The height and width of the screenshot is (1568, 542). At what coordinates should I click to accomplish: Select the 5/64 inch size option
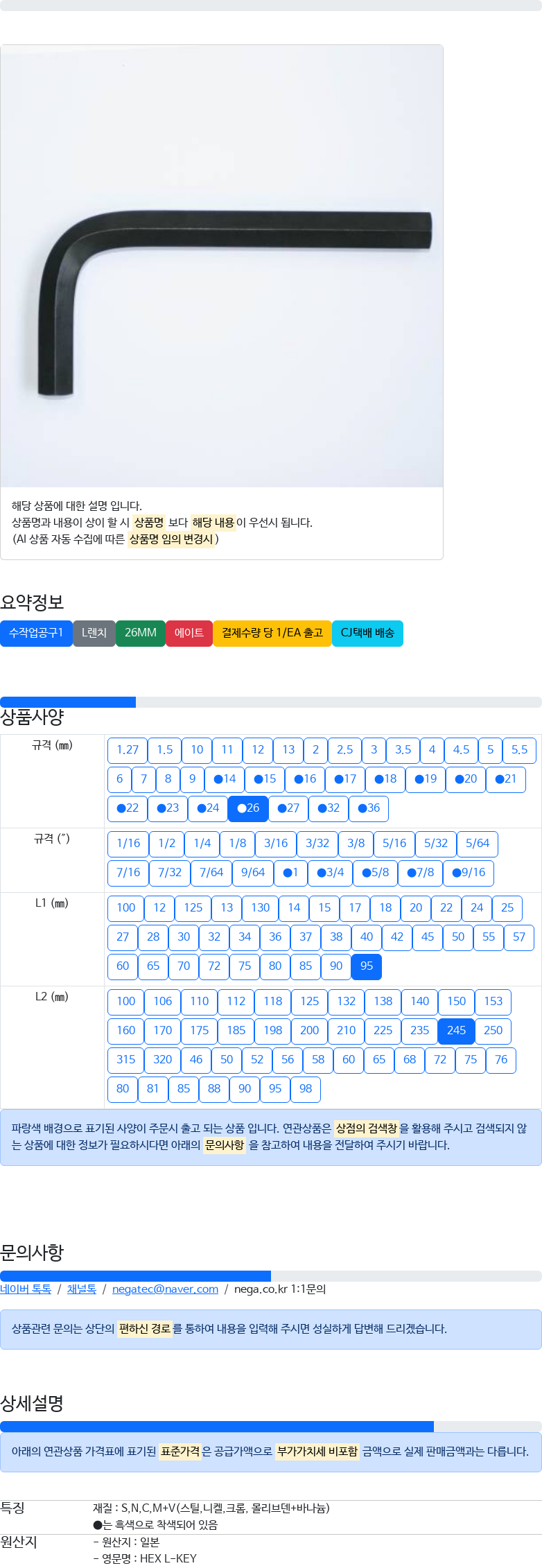point(478,844)
